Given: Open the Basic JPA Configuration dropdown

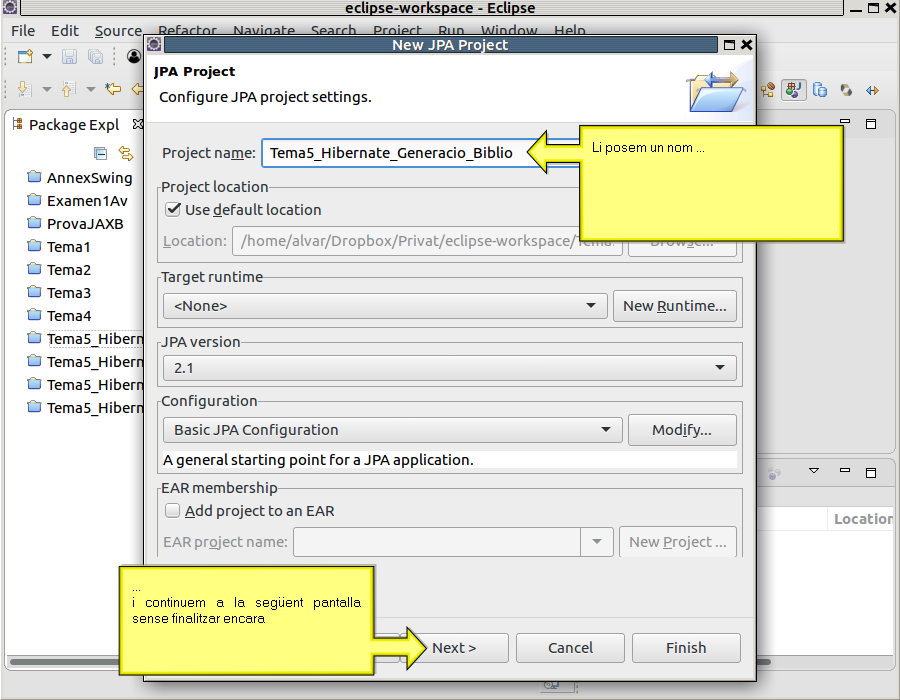Looking at the screenshot, I should click(x=393, y=430).
